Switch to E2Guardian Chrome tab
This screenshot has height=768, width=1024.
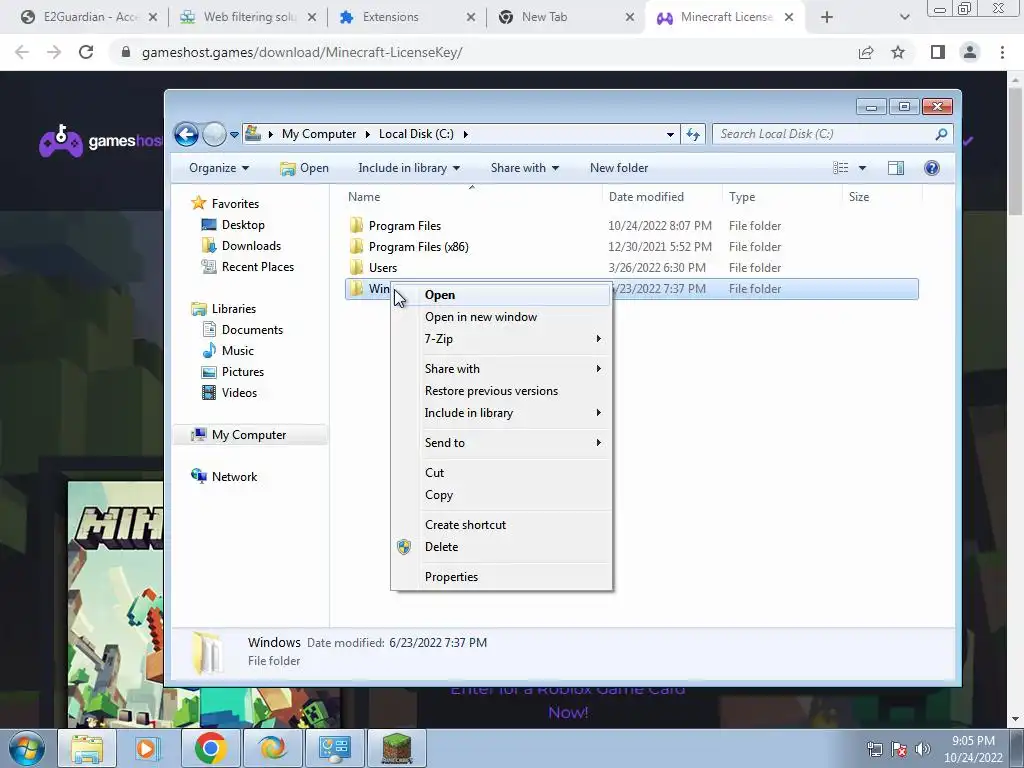click(x=89, y=17)
